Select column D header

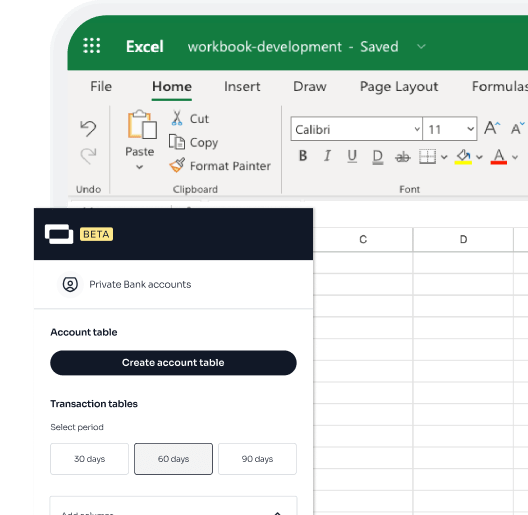click(463, 239)
